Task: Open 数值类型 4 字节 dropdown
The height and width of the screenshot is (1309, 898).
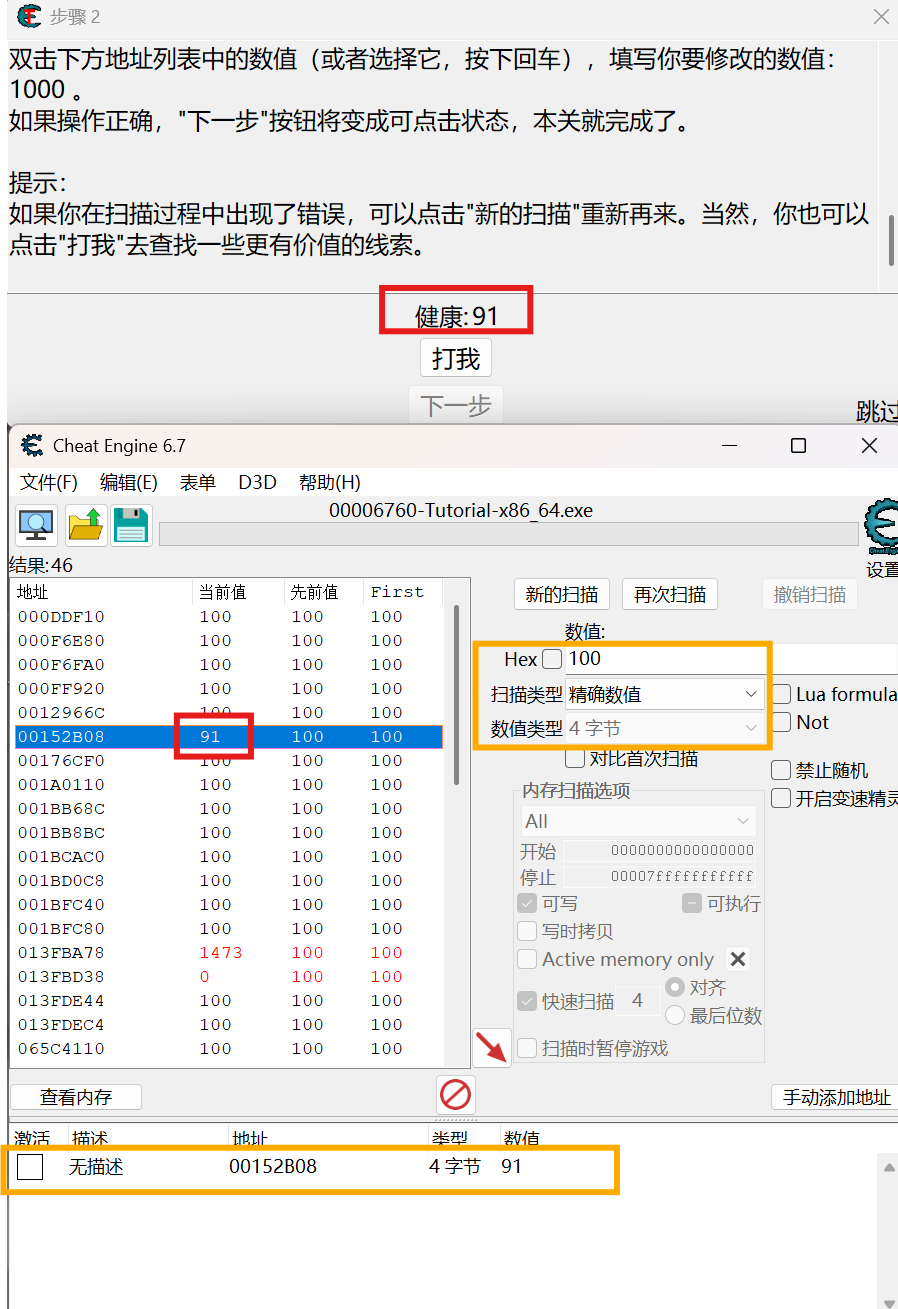Action: coord(664,728)
